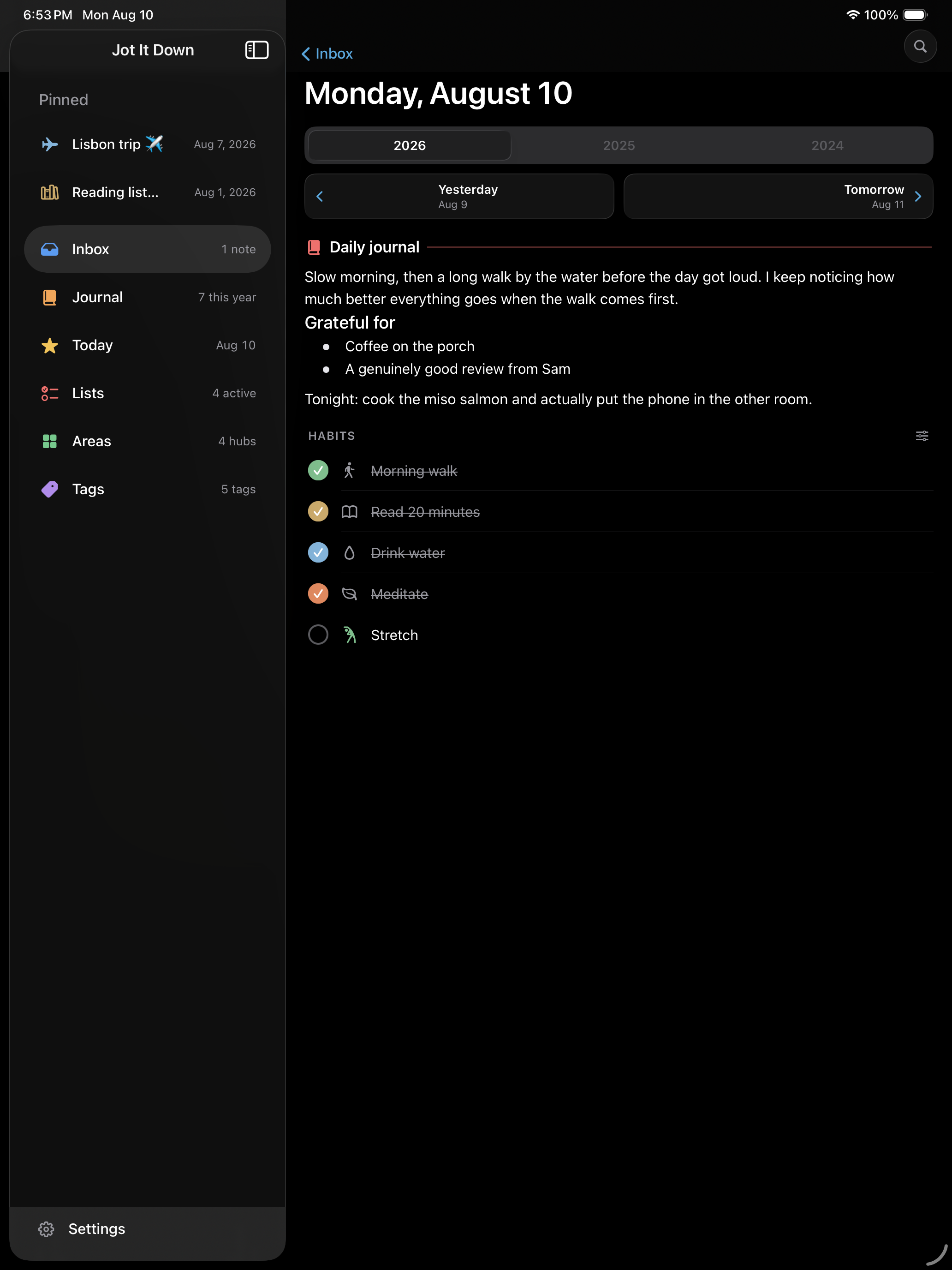Click the Lists checklist icon

(x=50, y=393)
